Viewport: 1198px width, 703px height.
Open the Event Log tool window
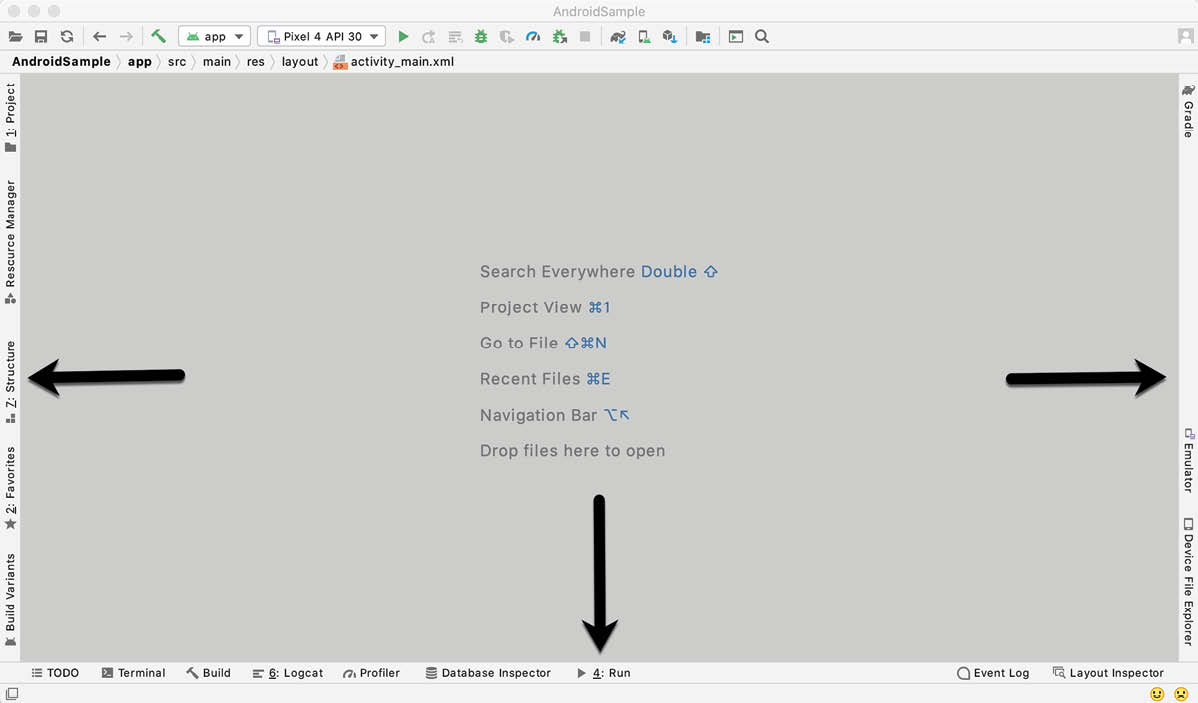993,673
